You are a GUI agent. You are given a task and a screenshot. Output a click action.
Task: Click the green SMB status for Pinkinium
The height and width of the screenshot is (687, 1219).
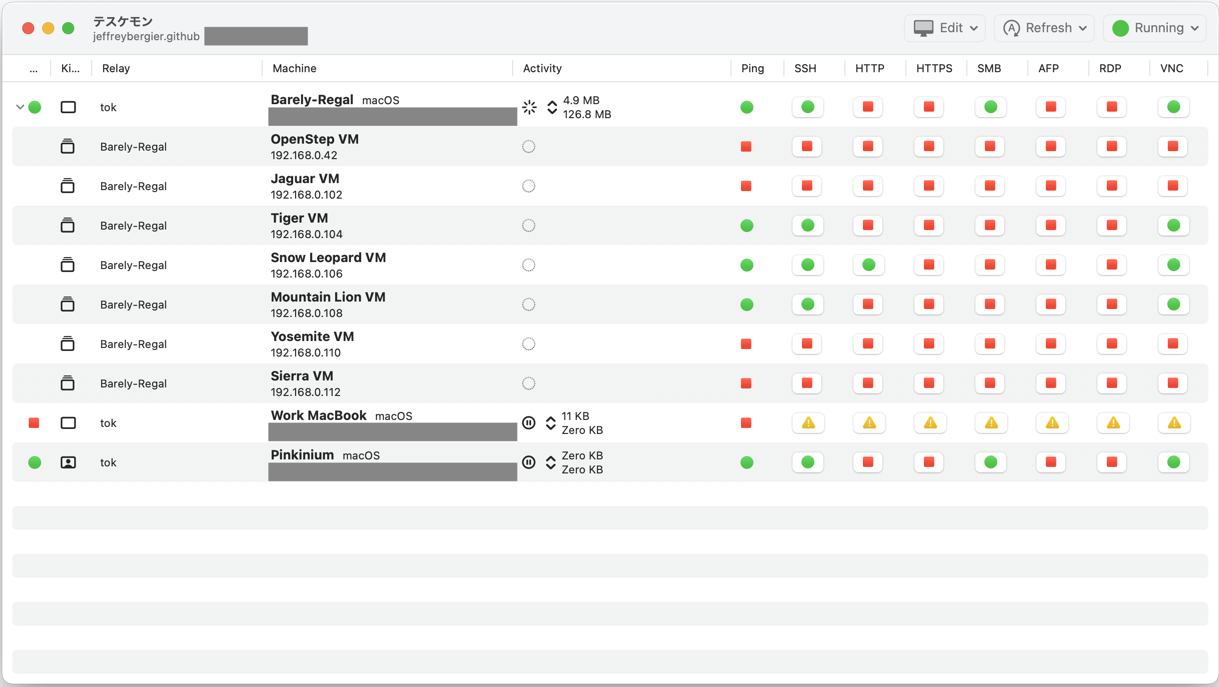990,462
